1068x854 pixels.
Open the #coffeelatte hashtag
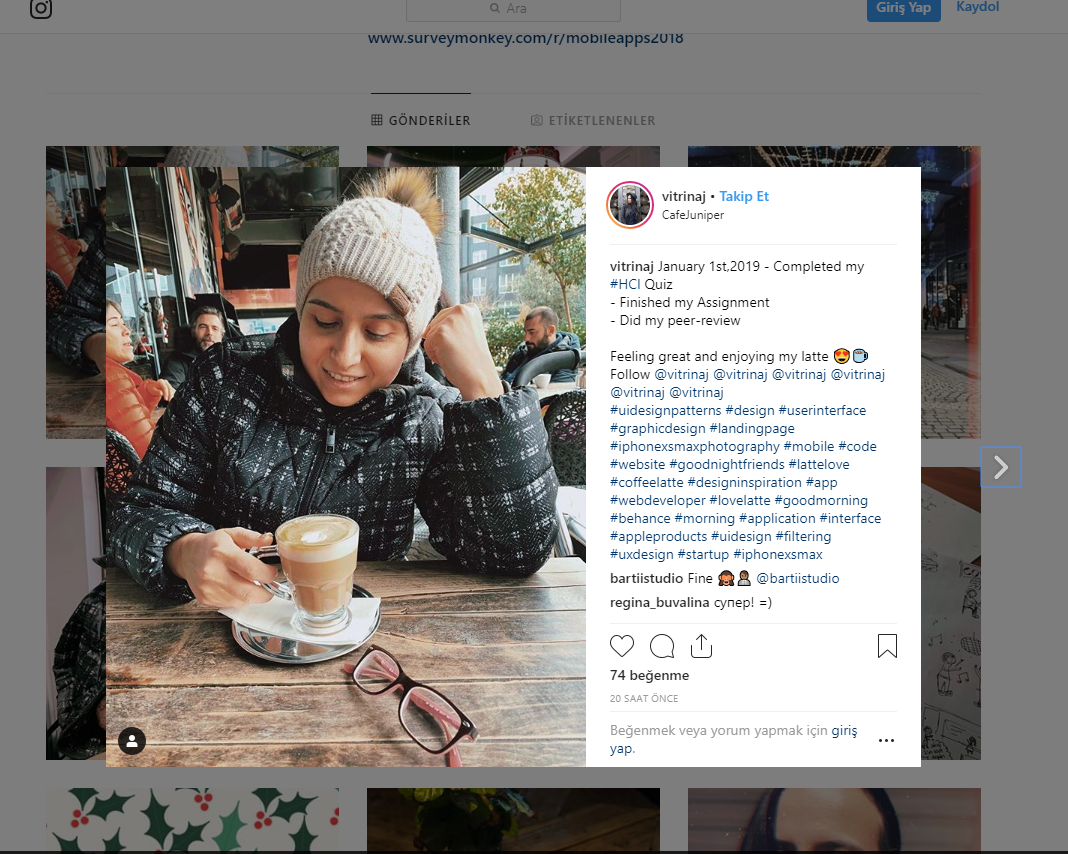pyautogui.click(x=646, y=482)
